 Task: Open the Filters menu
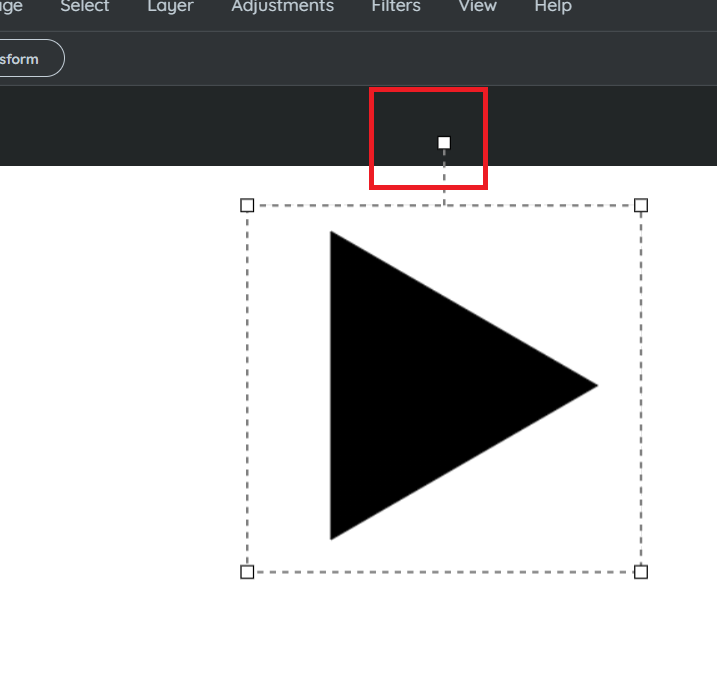[x=396, y=6]
